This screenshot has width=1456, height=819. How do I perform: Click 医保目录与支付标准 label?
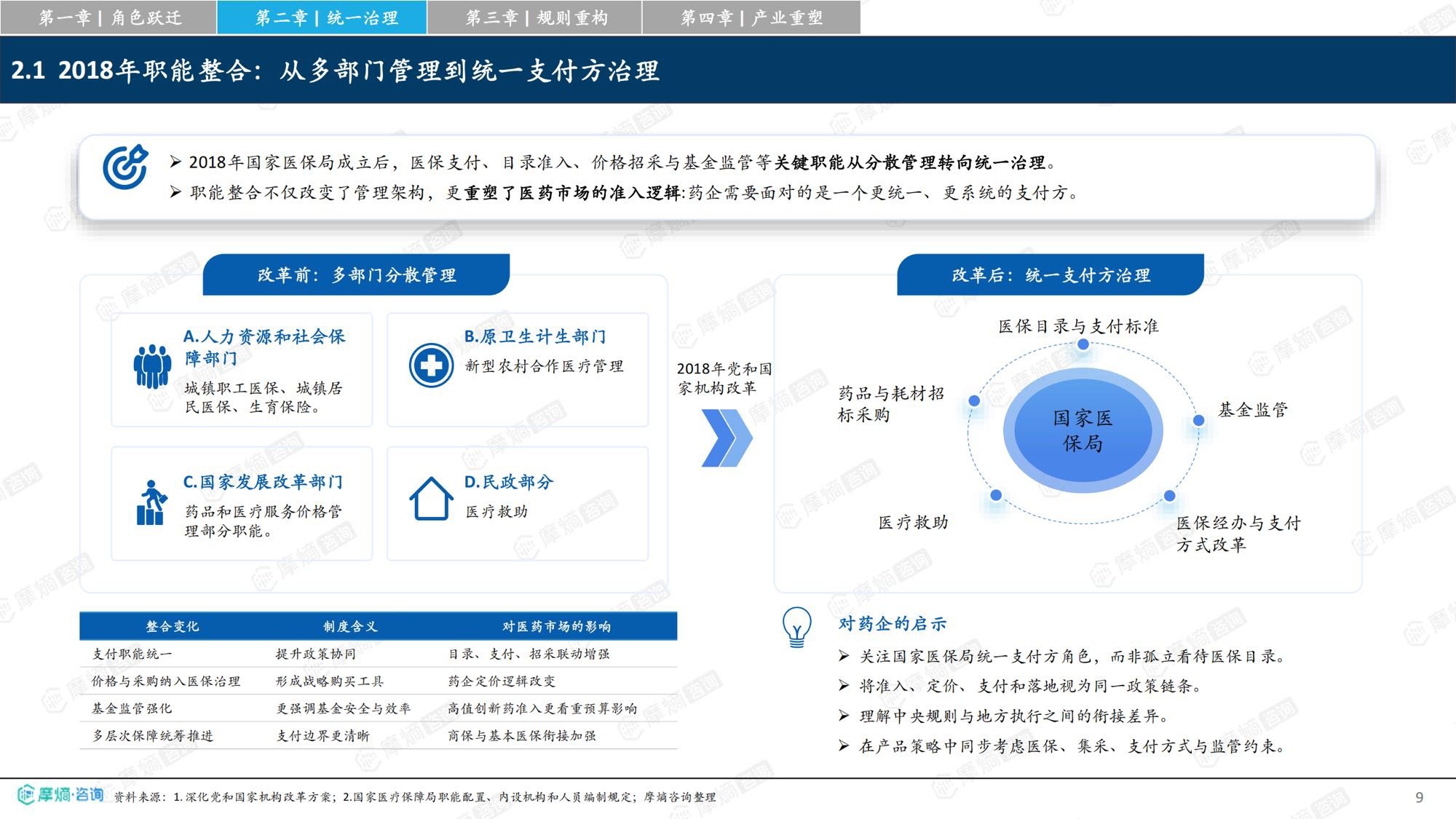(x=1078, y=326)
